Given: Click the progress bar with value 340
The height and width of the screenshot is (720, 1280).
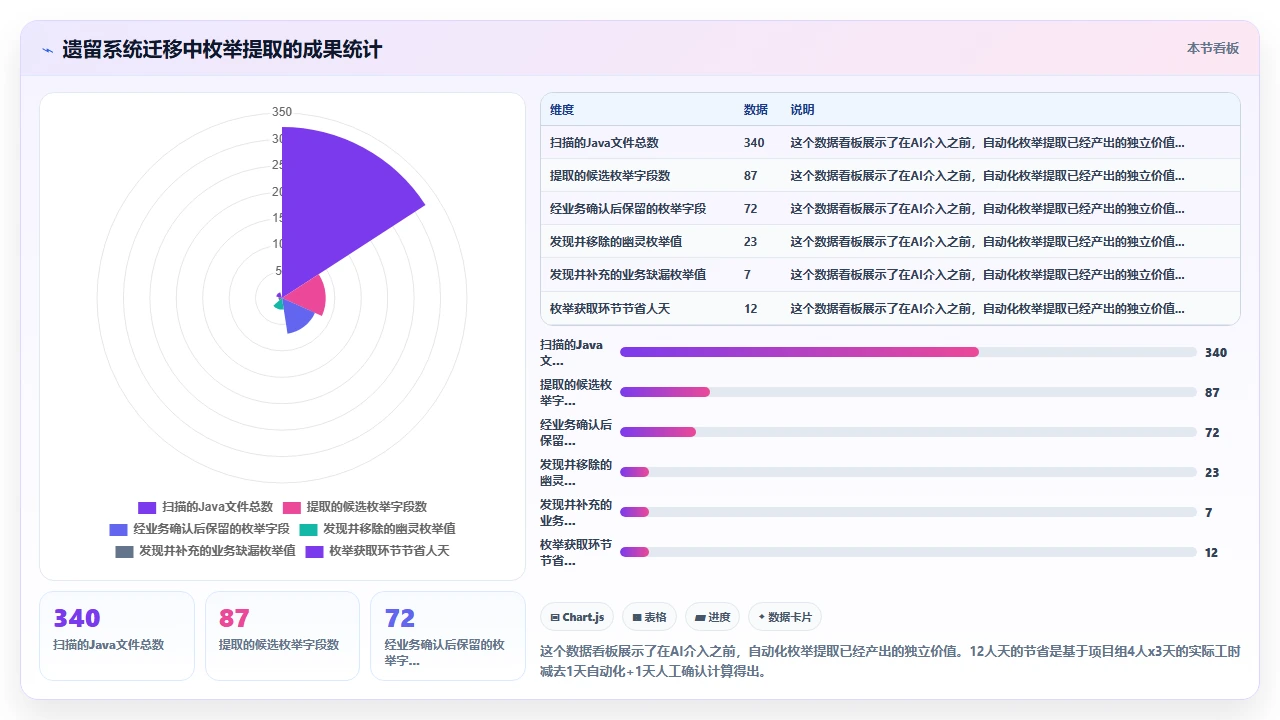Looking at the screenshot, I should coord(908,352).
